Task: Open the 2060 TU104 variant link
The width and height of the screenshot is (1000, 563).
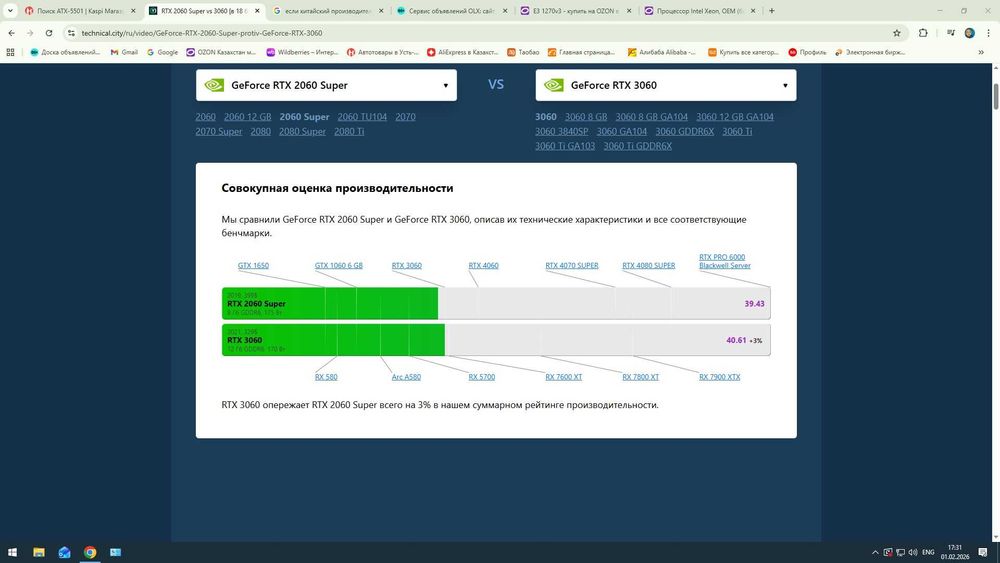Action: (362, 117)
